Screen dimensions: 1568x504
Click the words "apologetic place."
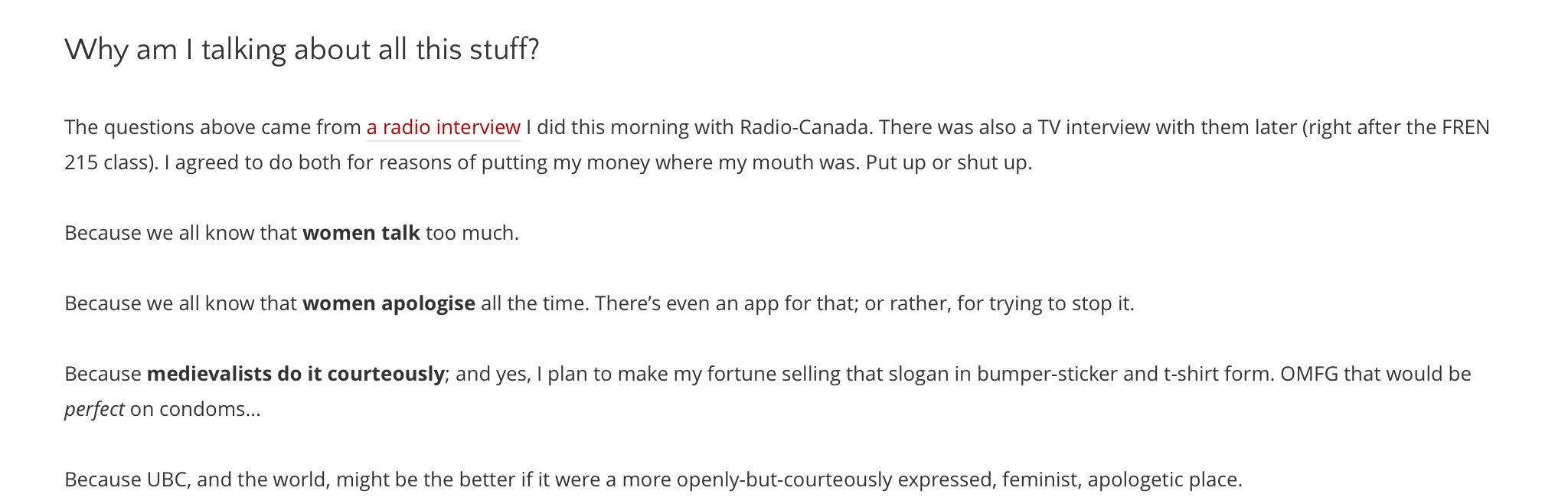(1164, 479)
